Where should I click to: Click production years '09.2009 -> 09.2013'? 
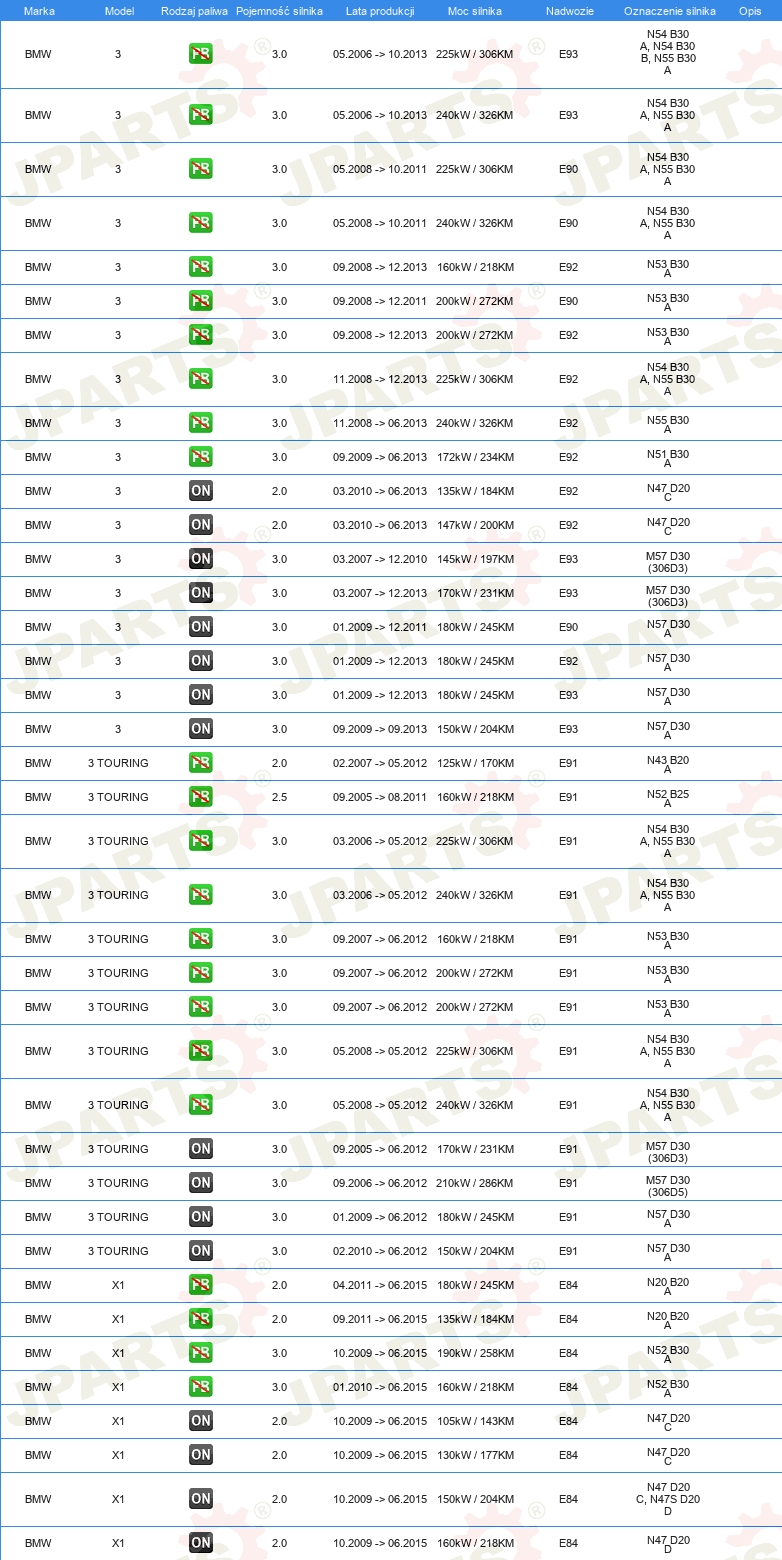pos(380,729)
